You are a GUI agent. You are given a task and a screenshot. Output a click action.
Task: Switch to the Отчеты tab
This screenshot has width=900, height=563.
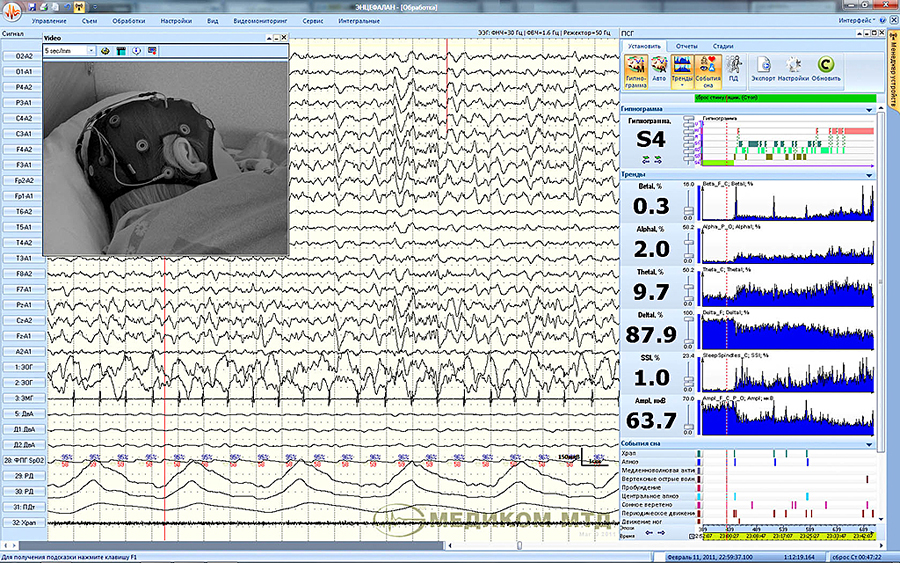pyautogui.click(x=687, y=46)
